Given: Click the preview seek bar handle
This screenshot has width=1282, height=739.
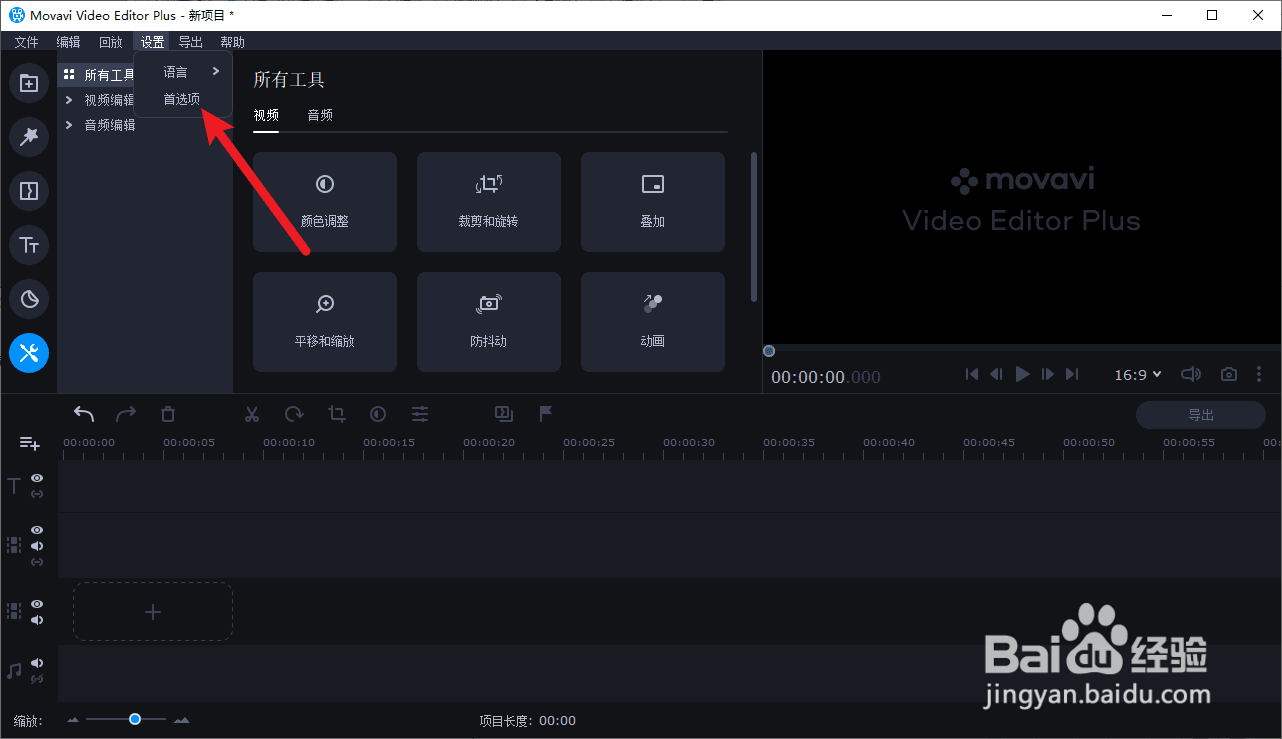Looking at the screenshot, I should pos(768,351).
